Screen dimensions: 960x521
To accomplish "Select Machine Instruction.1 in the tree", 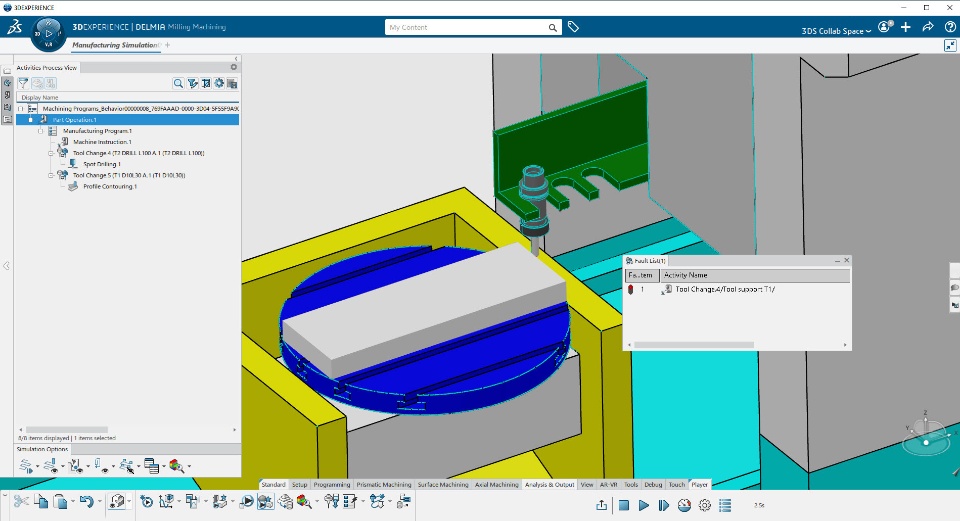I will (x=102, y=141).
